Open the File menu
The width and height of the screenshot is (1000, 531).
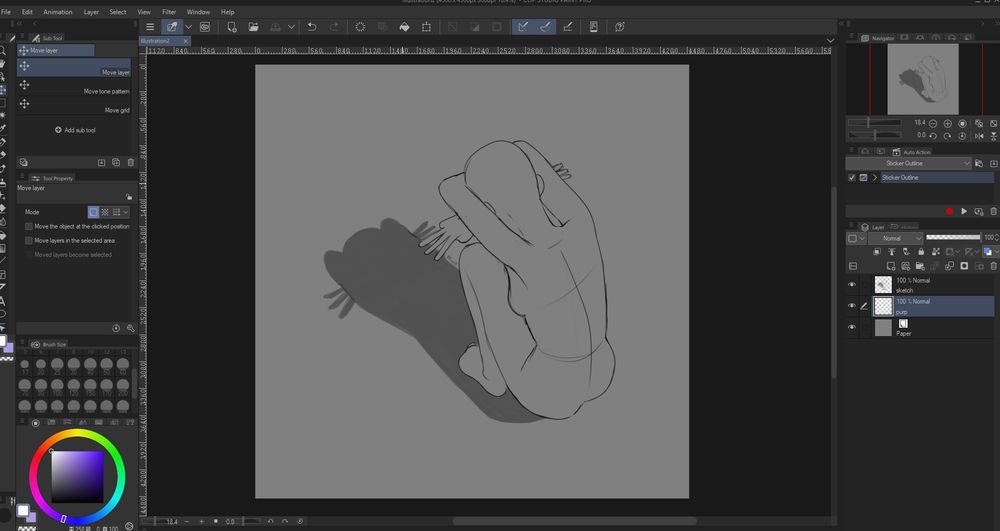point(6,11)
